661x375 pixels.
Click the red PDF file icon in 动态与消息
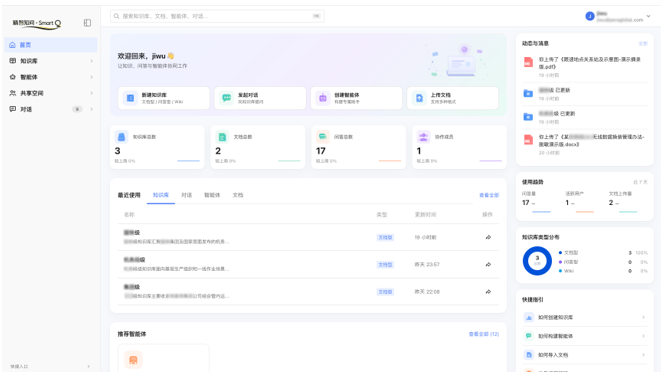tap(528, 62)
